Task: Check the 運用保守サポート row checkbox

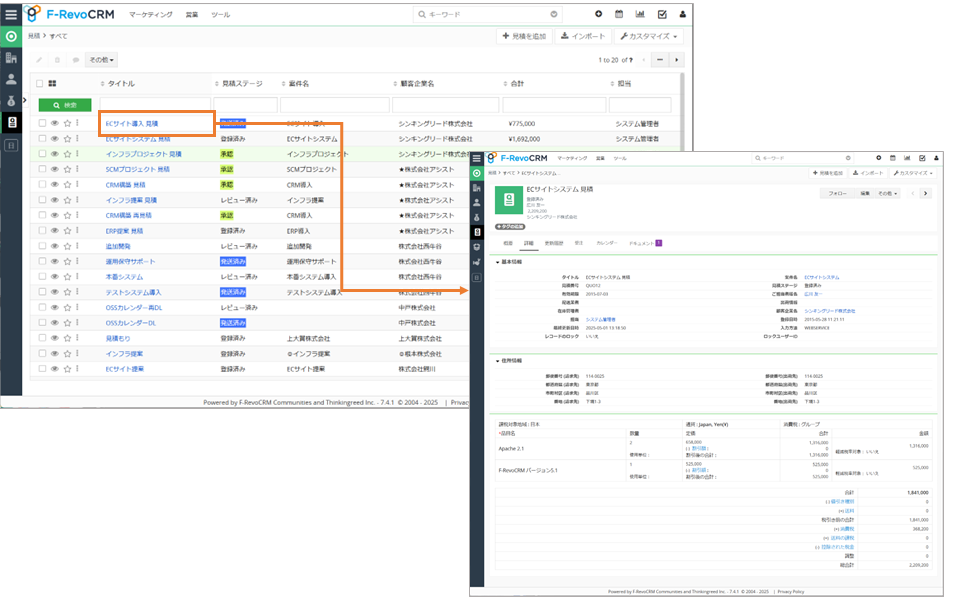Action: (42, 261)
